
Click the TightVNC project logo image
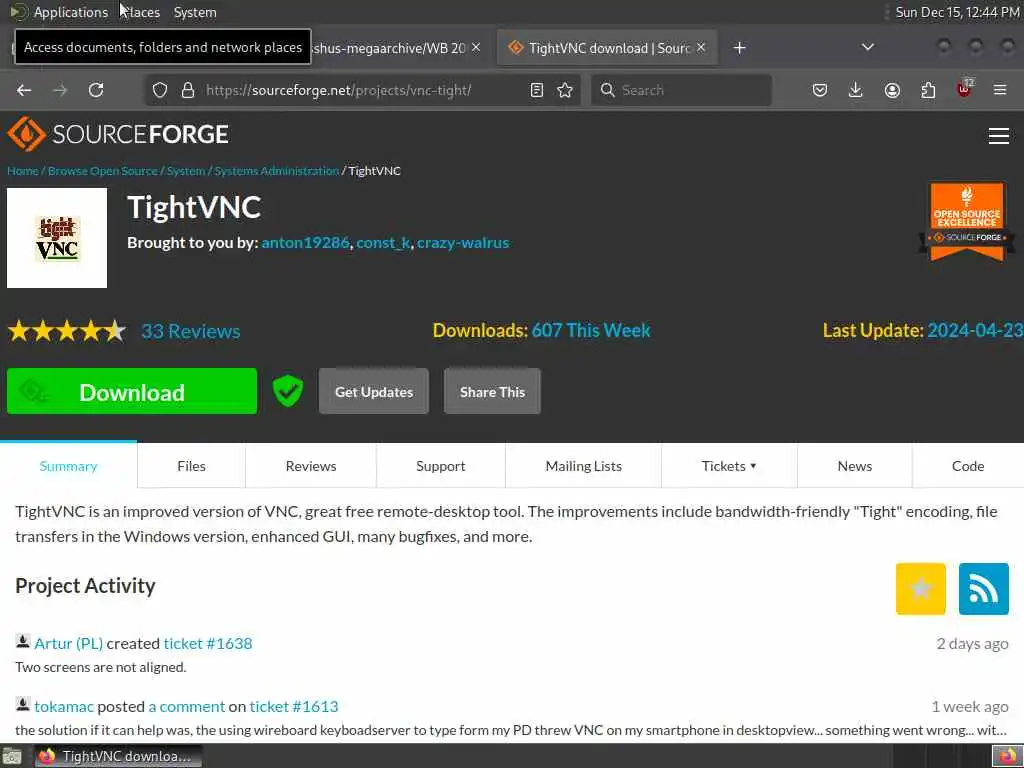coord(57,238)
